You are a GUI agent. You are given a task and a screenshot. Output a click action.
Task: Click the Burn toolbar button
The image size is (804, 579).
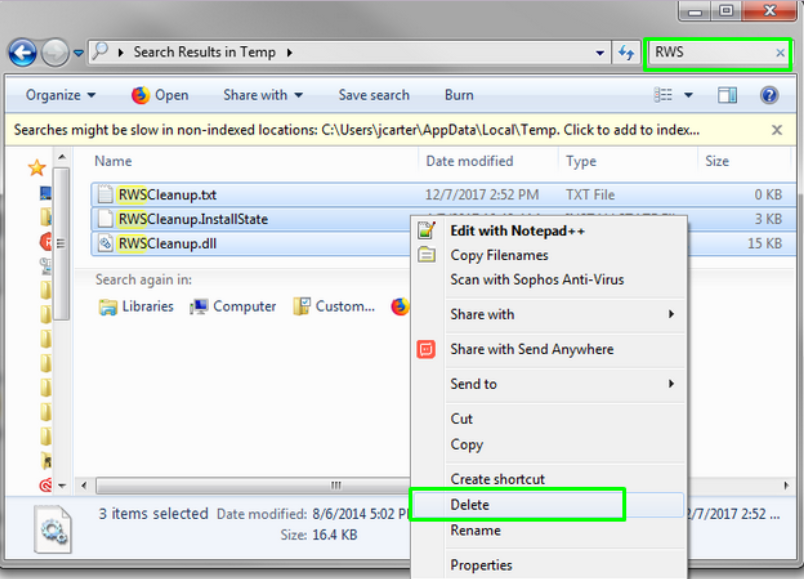[x=458, y=94]
